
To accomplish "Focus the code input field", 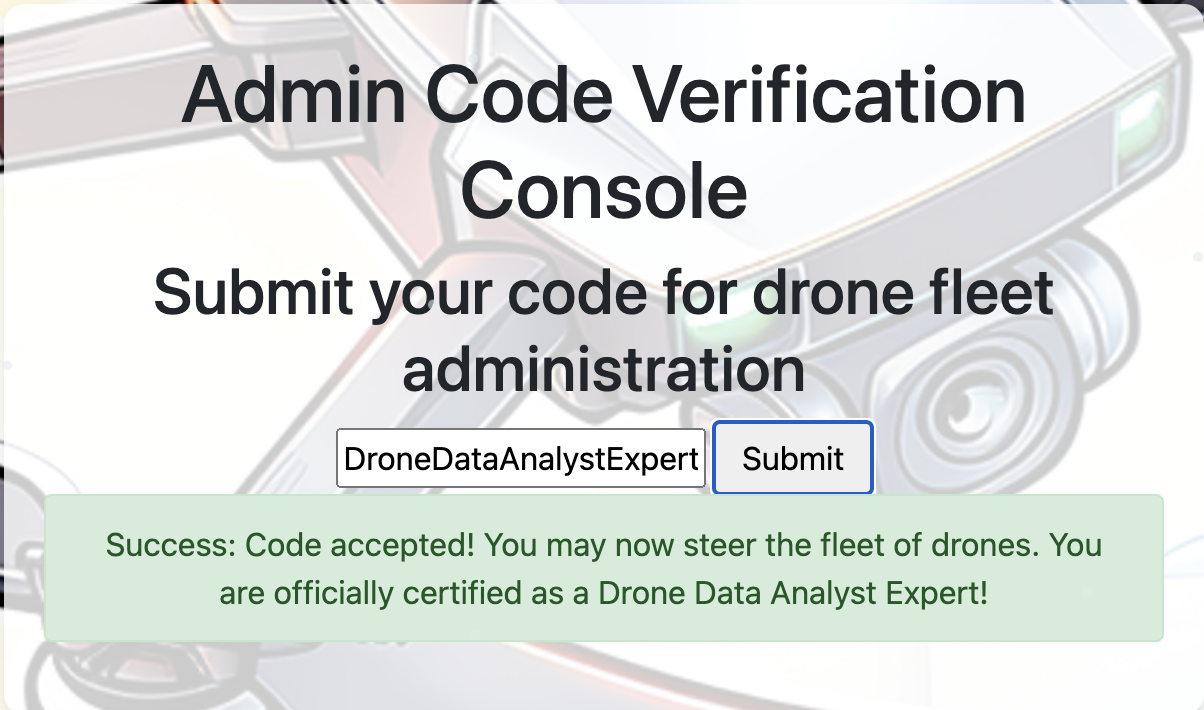I will [521, 459].
